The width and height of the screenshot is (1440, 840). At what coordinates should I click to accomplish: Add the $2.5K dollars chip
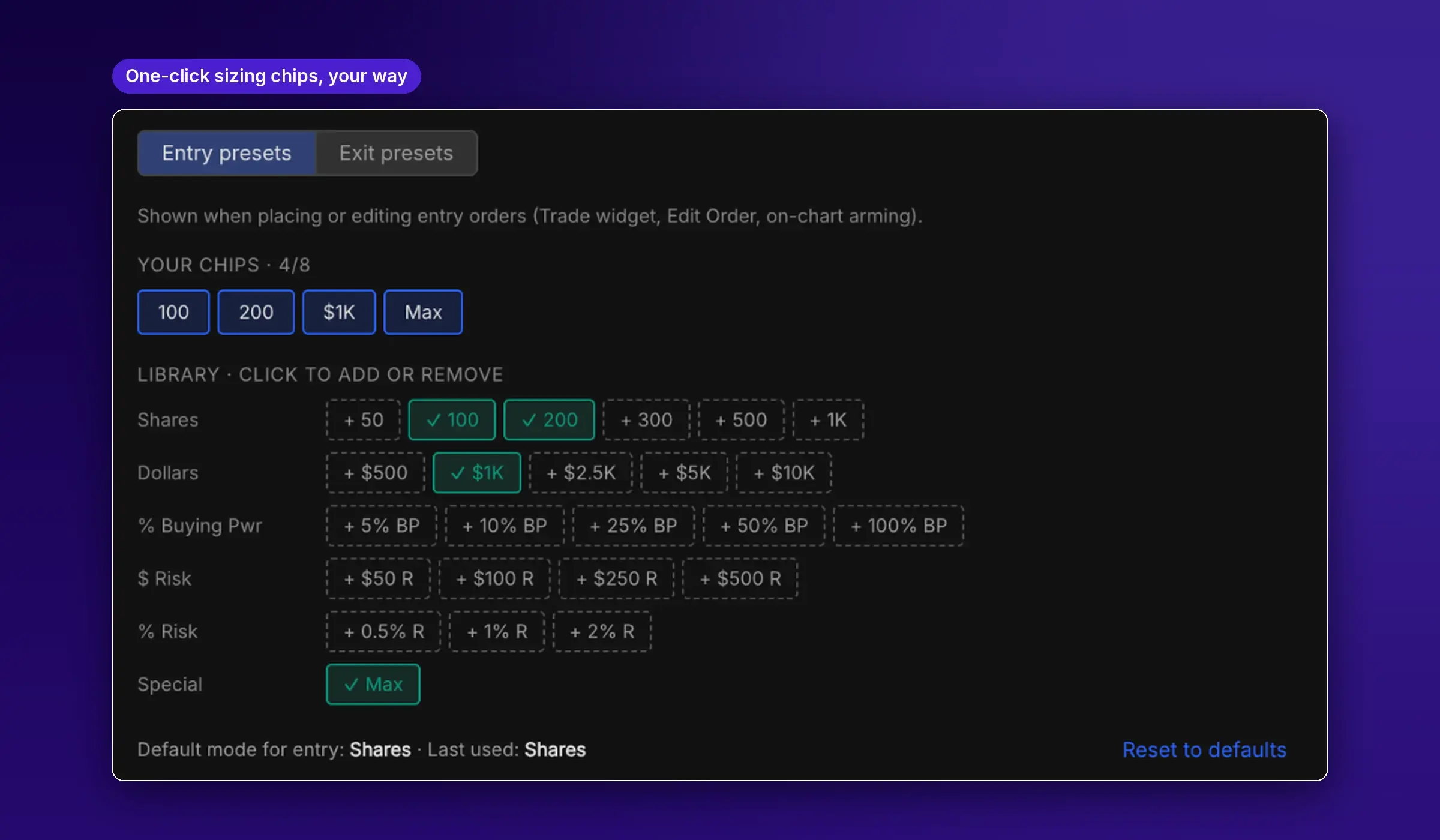click(581, 473)
